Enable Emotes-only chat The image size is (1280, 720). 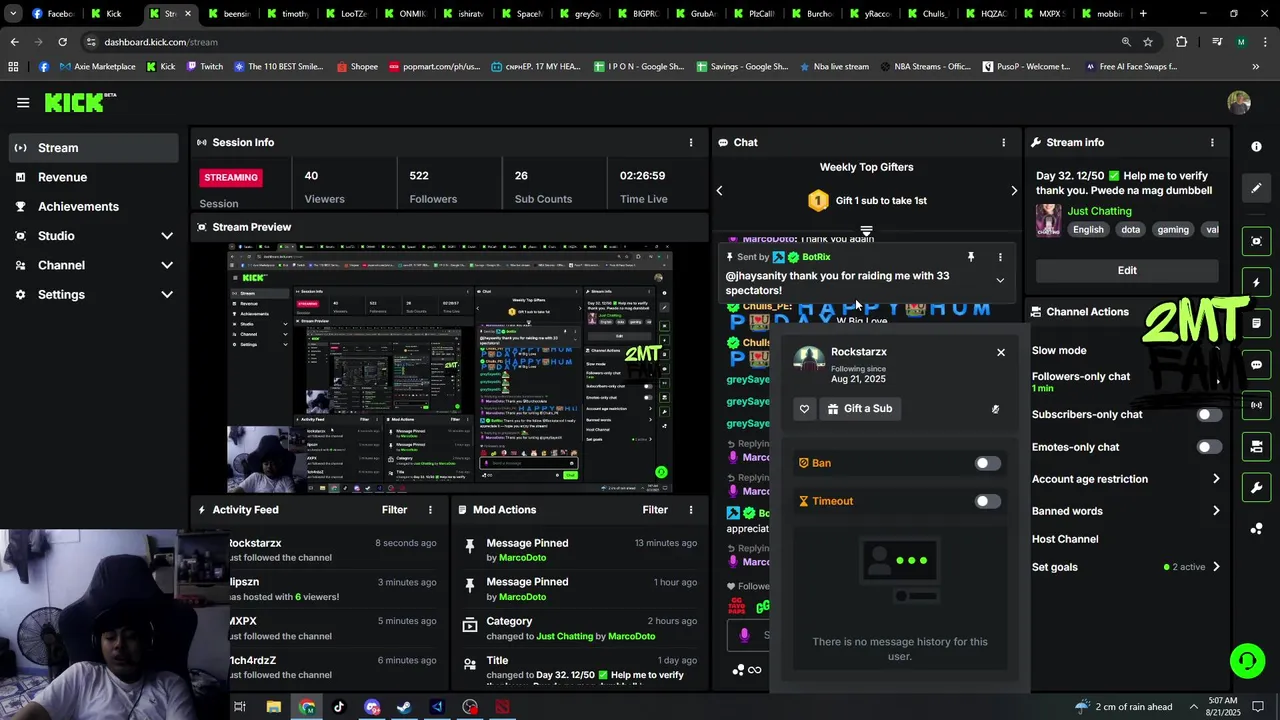(1209, 447)
